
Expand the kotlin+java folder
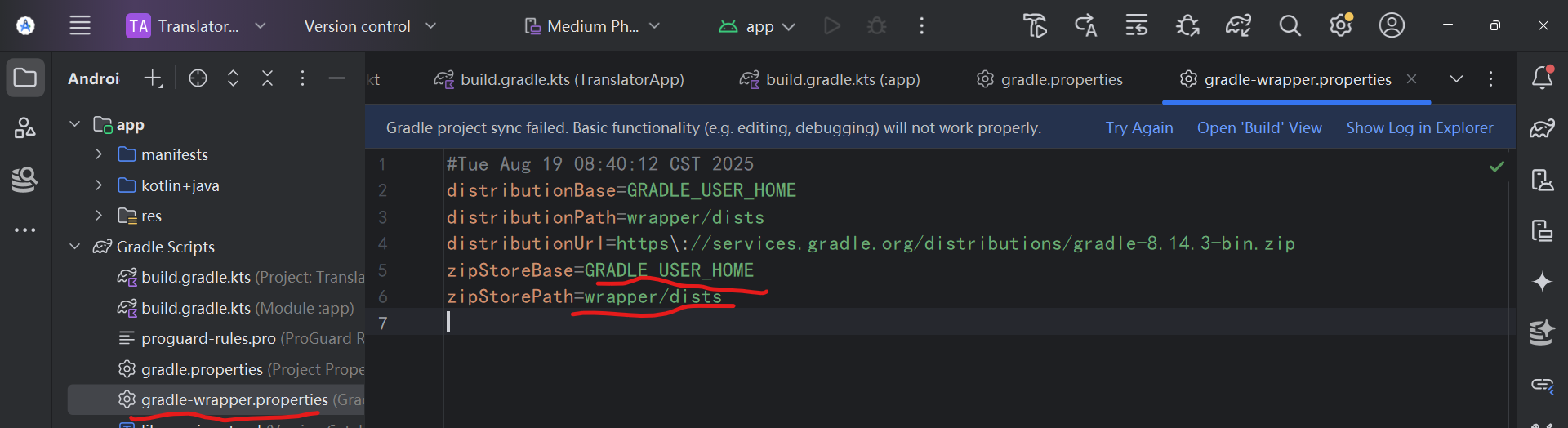coord(99,185)
